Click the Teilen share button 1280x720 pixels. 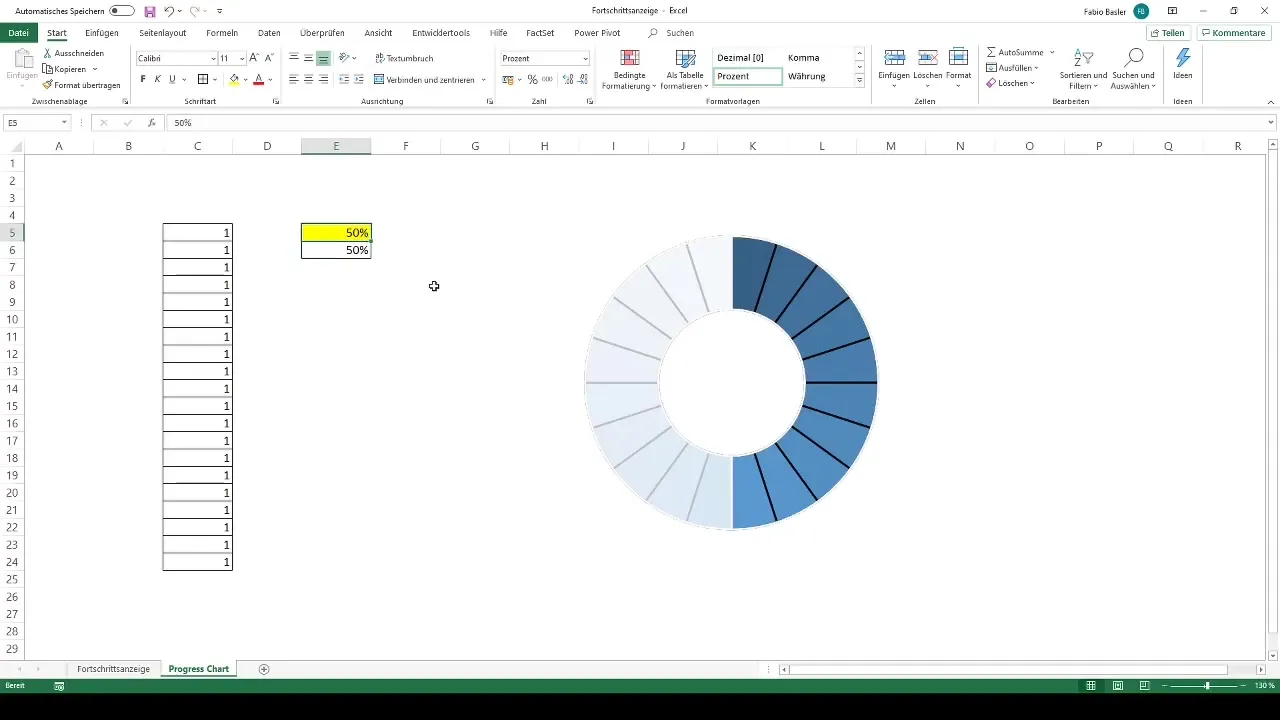pyautogui.click(x=1167, y=33)
